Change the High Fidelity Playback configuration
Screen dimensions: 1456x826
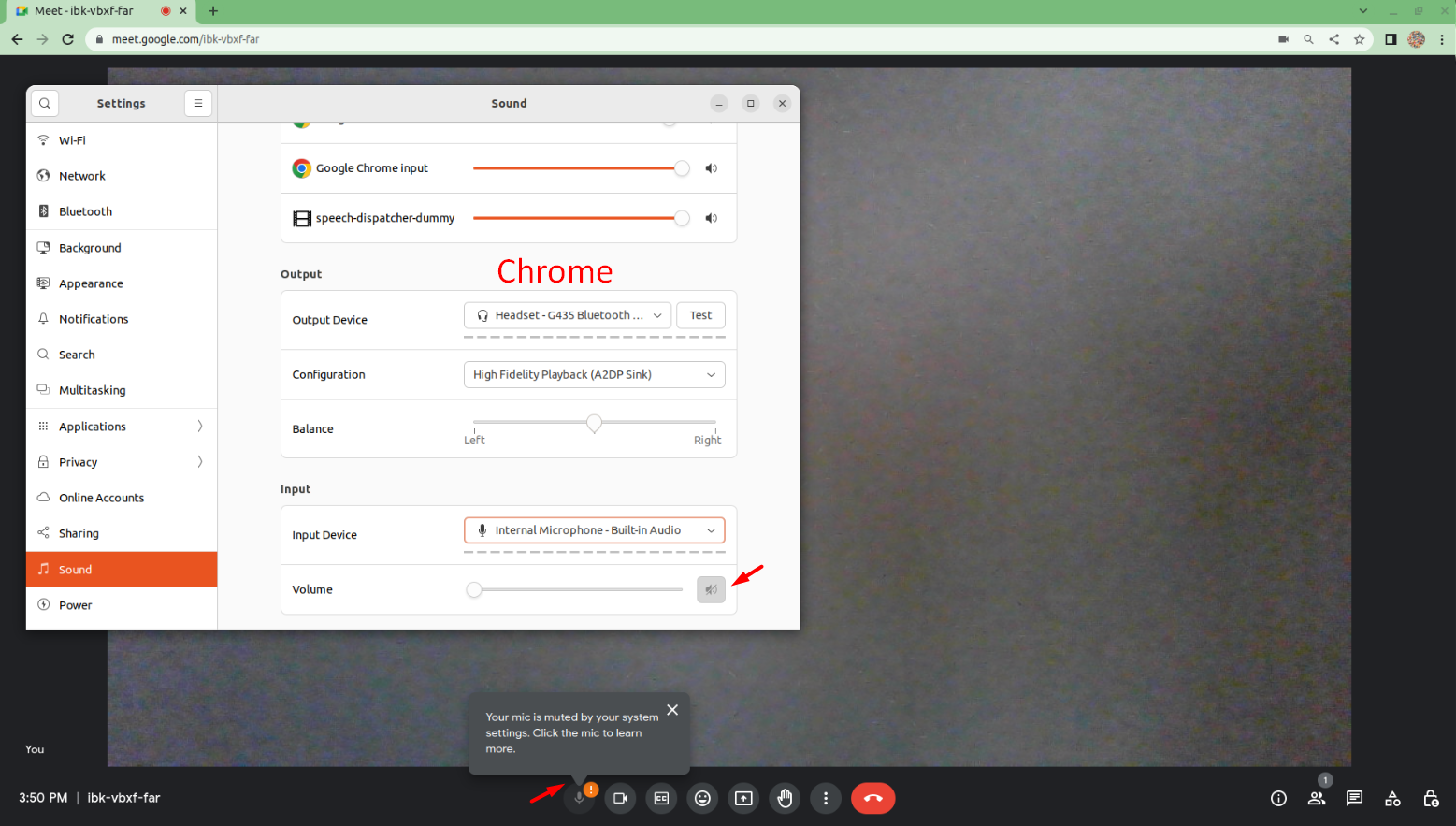click(x=594, y=374)
